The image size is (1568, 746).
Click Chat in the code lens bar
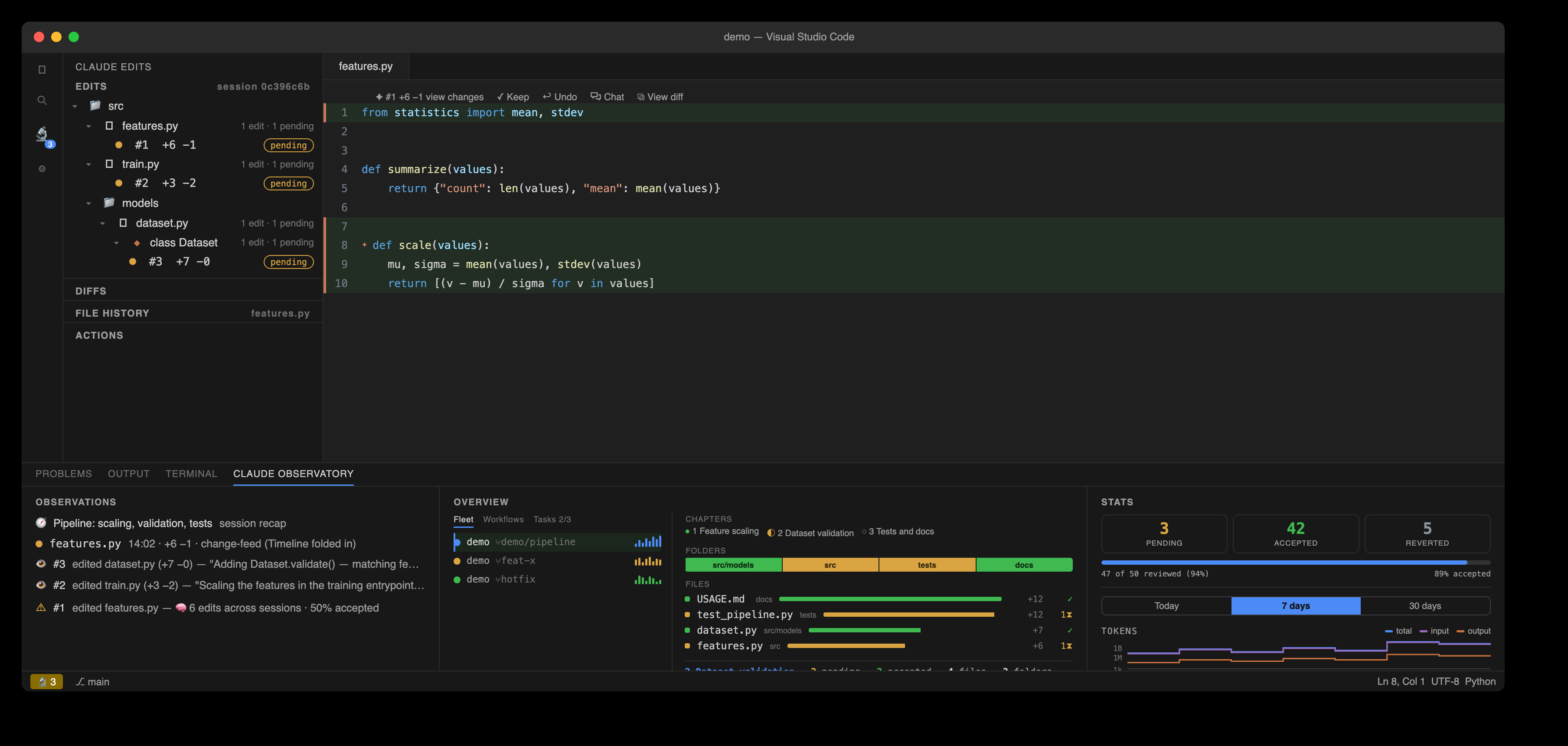(x=608, y=97)
